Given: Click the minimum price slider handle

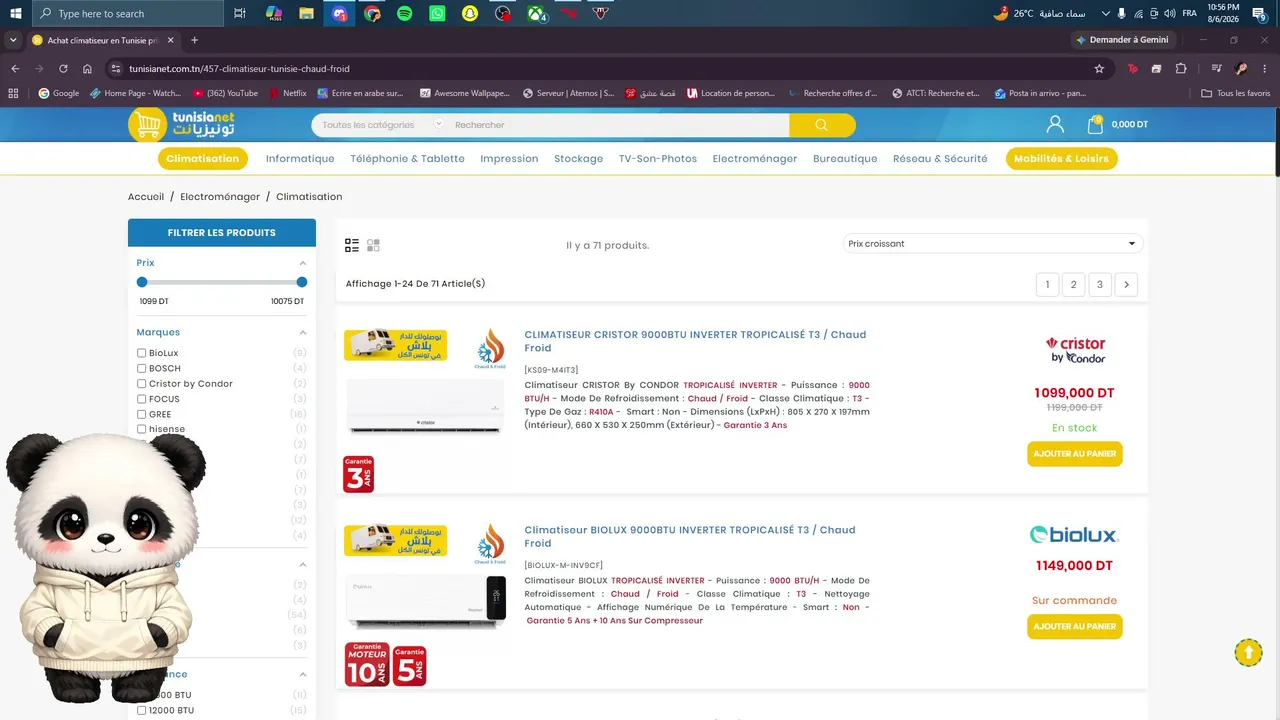Looking at the screenshot, I should pos(142,282).
